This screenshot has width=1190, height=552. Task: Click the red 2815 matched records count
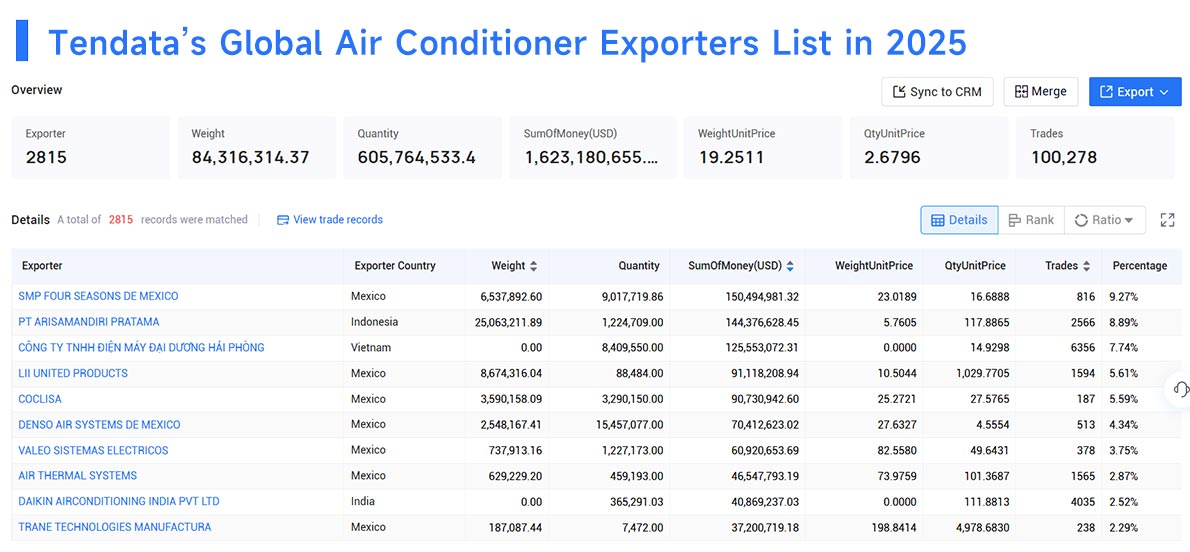(x=121, y=220)
